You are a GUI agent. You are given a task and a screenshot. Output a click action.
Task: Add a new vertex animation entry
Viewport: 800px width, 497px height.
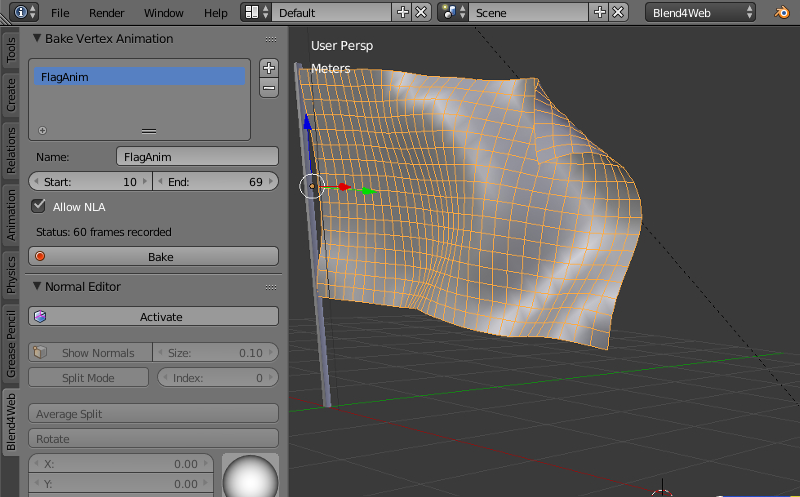coord(269,67)
